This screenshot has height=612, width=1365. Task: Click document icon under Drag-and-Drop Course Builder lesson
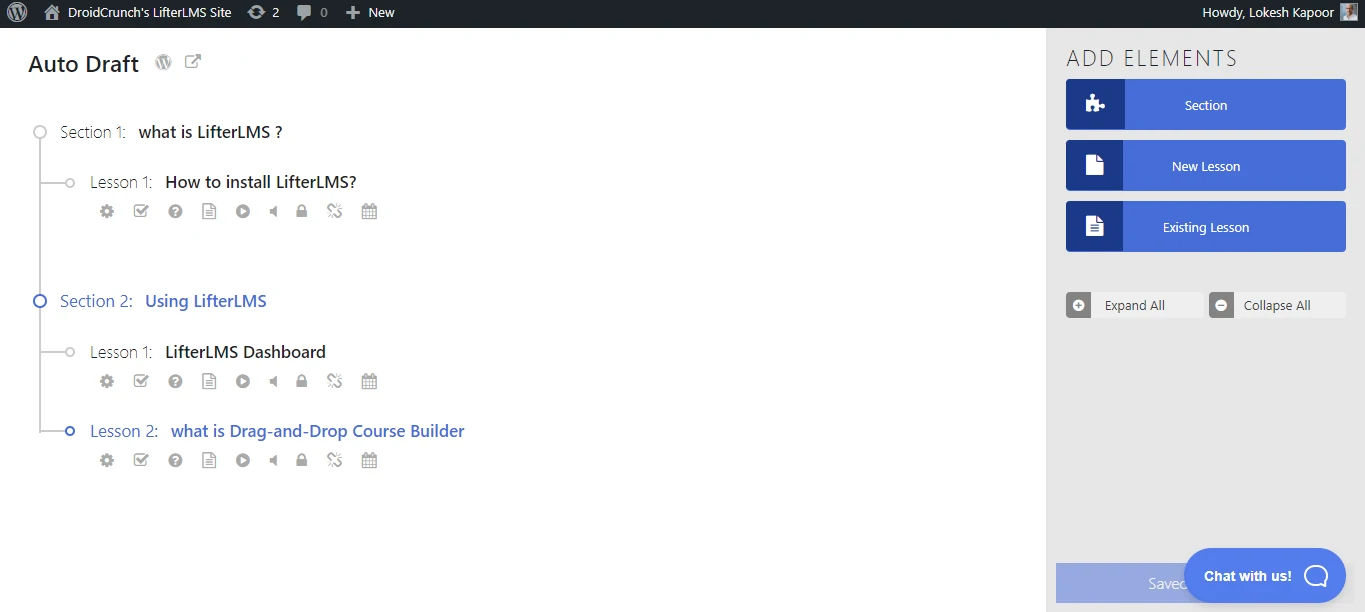[x=209, y=460]
